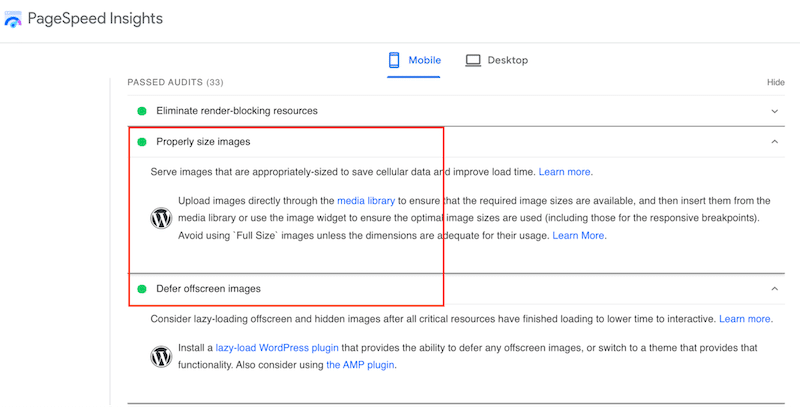
Task: Click WordPress logo in Properly size images section
Action: click(161, 218)
